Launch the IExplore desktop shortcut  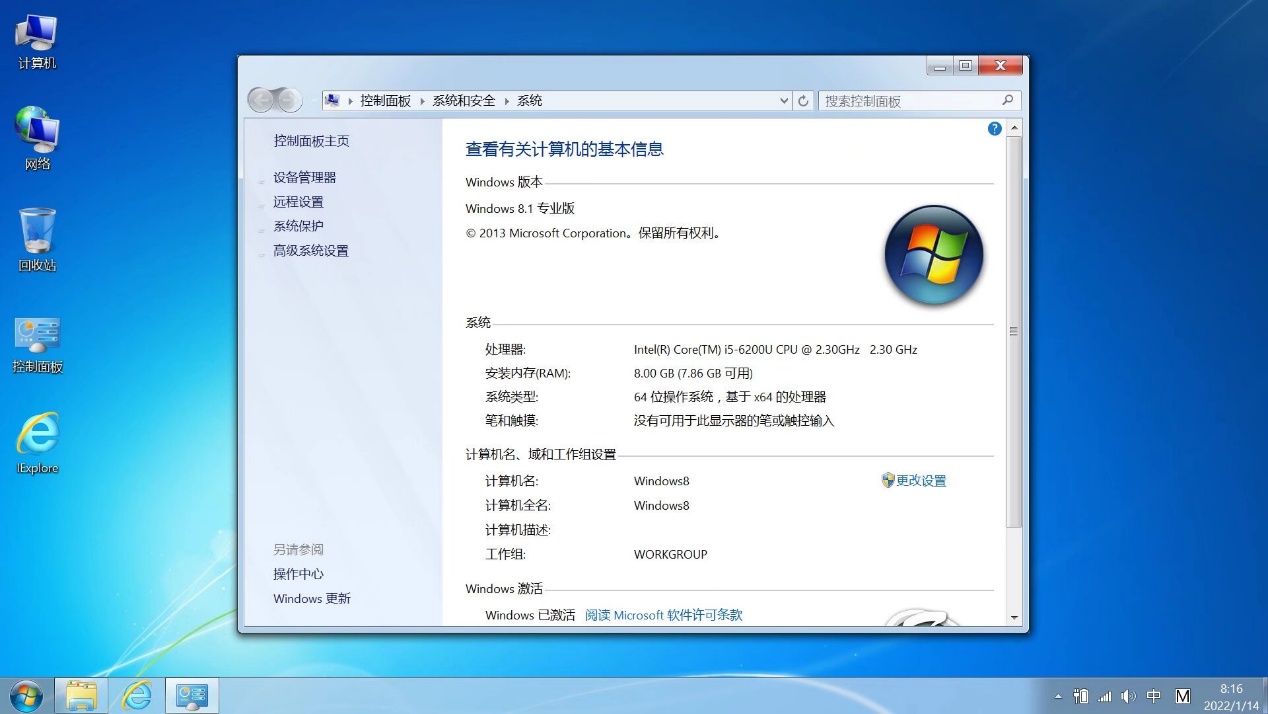coord(37,442)
